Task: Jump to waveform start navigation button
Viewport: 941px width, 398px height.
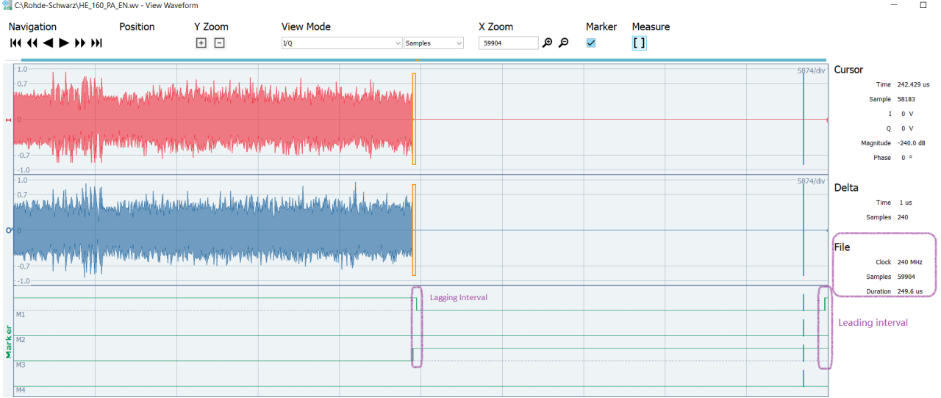Action: click(15, 43)
